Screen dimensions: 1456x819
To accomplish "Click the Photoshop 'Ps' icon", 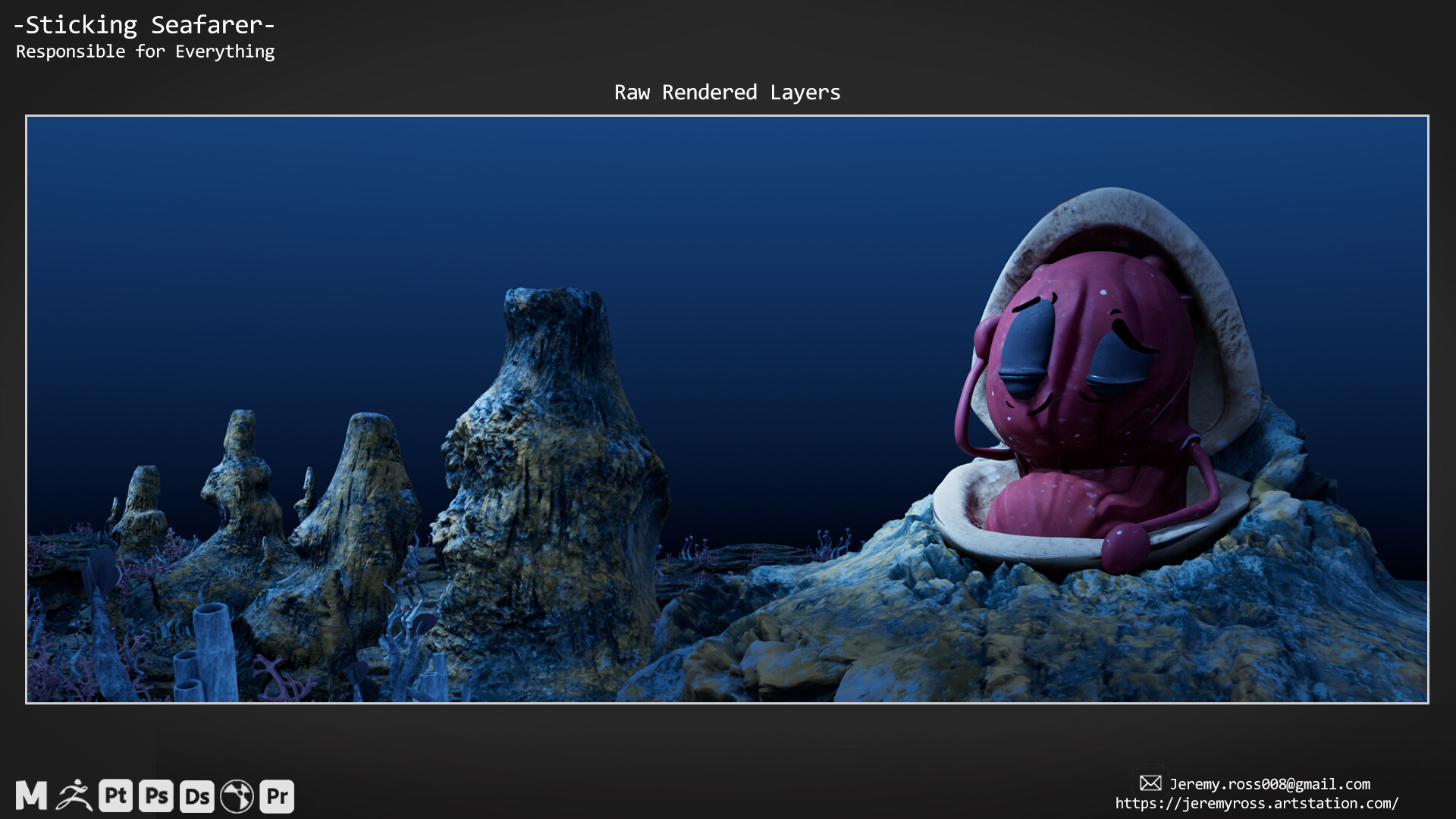I will click(156, 796).
